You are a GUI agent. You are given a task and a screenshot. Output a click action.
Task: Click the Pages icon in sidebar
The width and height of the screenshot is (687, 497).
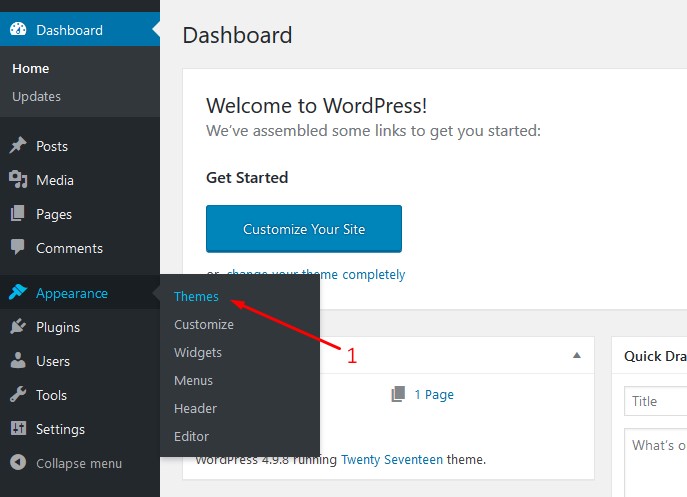[18, 214]
